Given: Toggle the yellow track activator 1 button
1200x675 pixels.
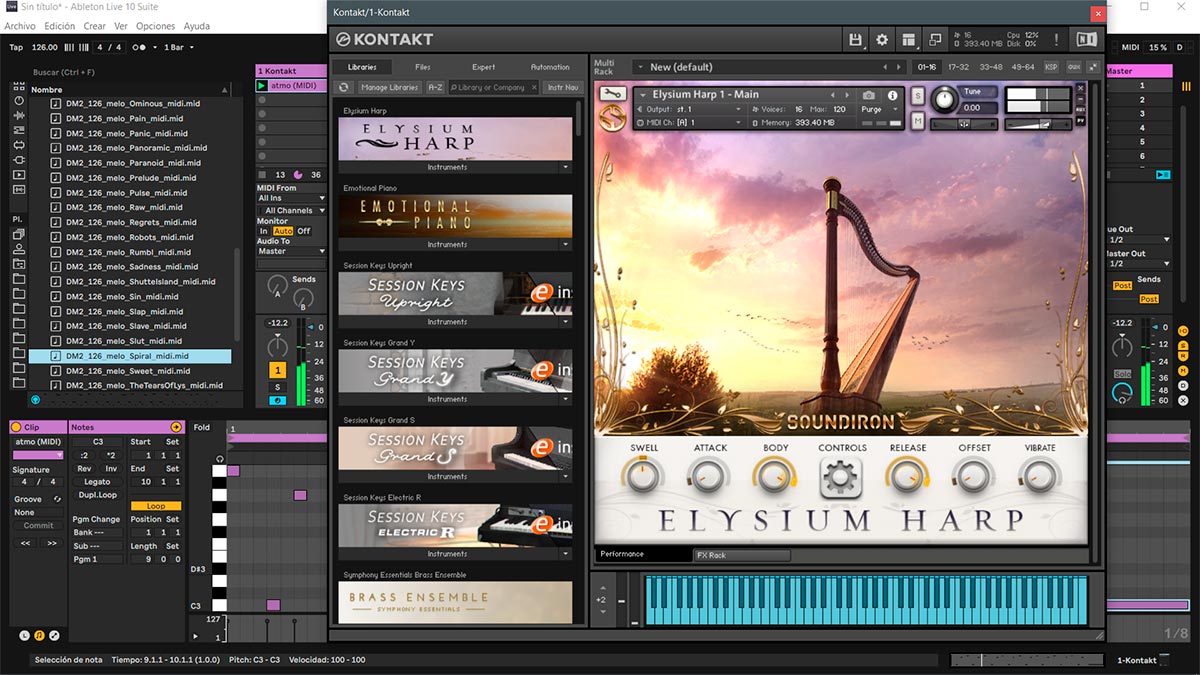Looking at the screenshot, I should pyautogui.click(x=277, y=370).
